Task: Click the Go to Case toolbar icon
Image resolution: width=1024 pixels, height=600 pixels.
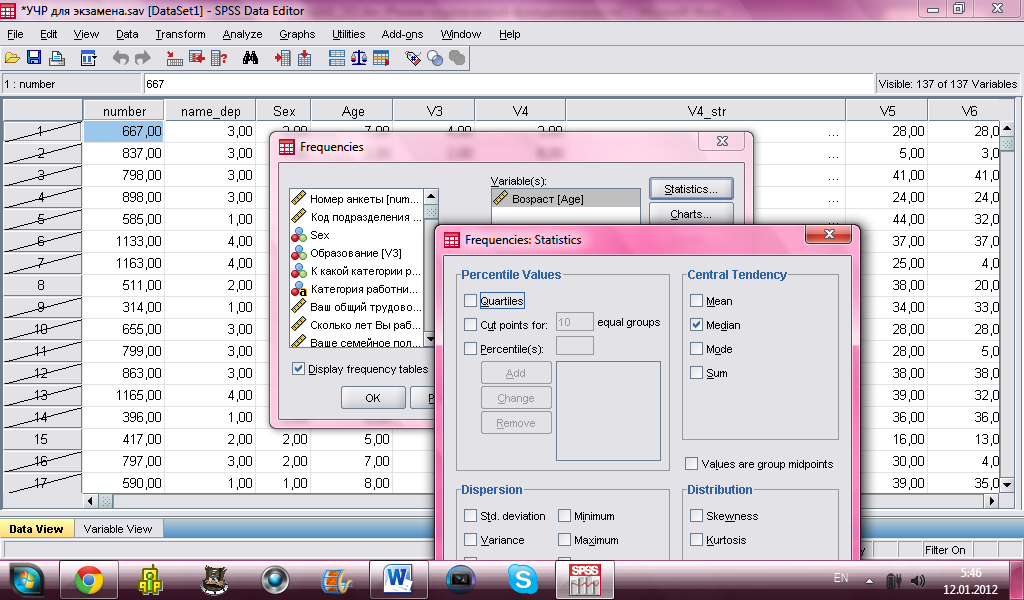Action: tap(174, 58)
